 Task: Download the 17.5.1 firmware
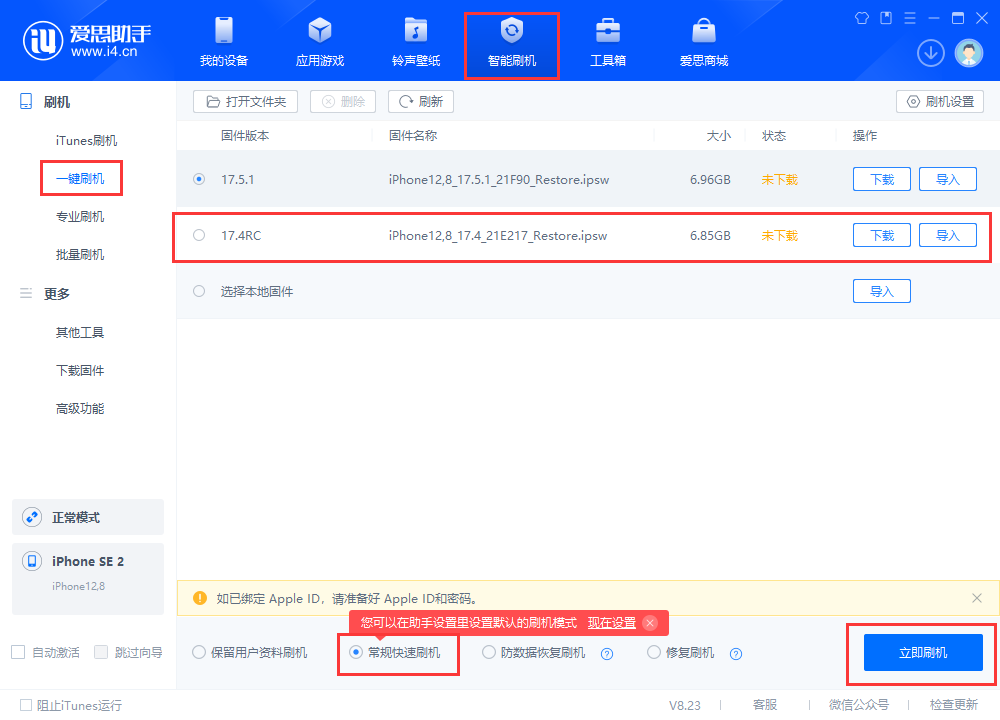[x=882, y=179]
